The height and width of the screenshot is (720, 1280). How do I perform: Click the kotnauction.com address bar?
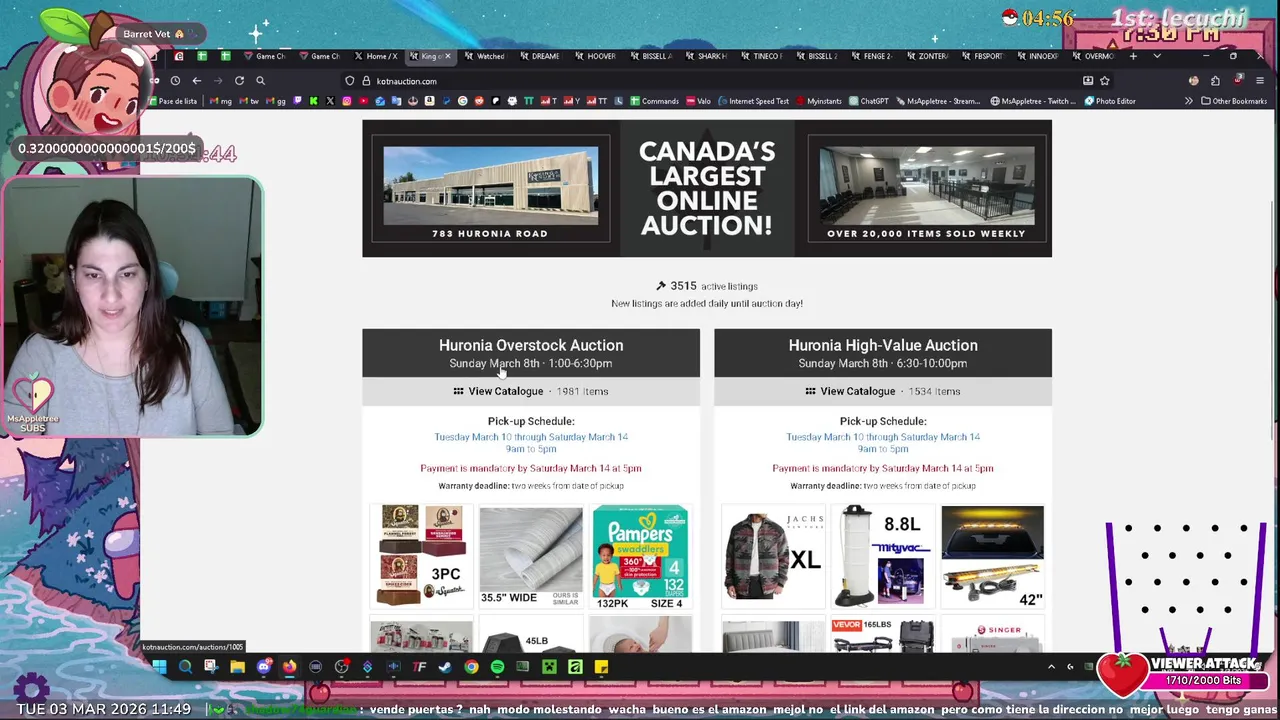pos(720,81)
